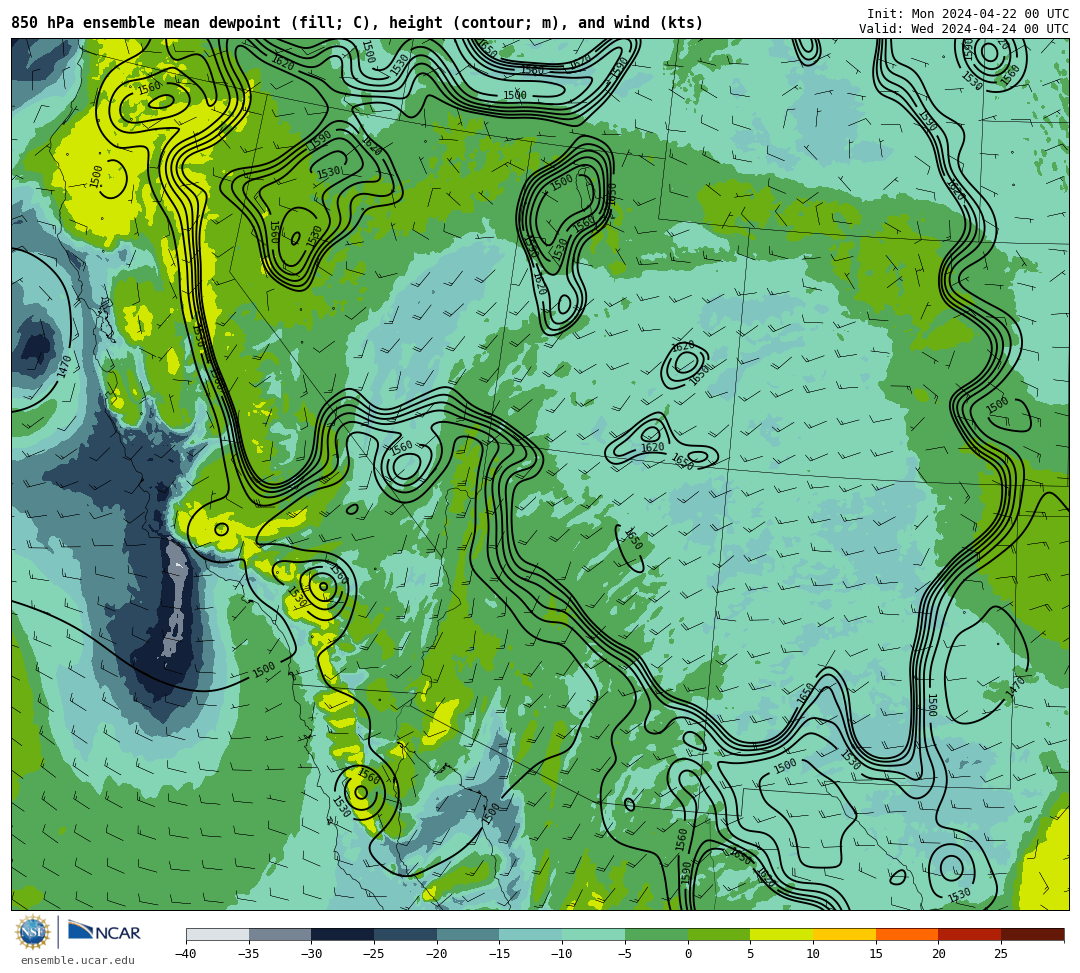Screen dimensions: 1080x973
Task: Click the amber 10 to 15 swatch
Action: click(x=844, y=934)
